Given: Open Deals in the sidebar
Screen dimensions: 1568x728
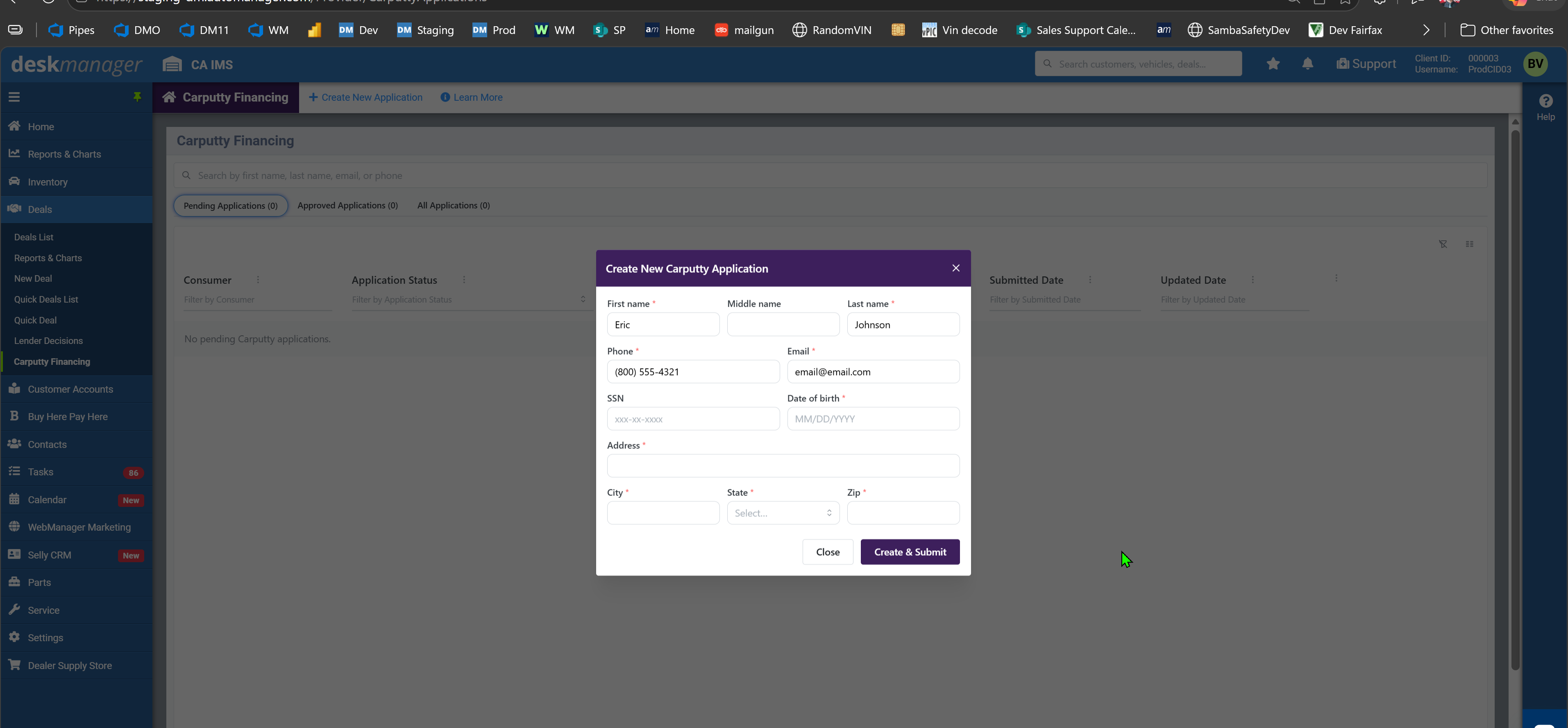Looking at the screenshot, I should tap(77, 209).
